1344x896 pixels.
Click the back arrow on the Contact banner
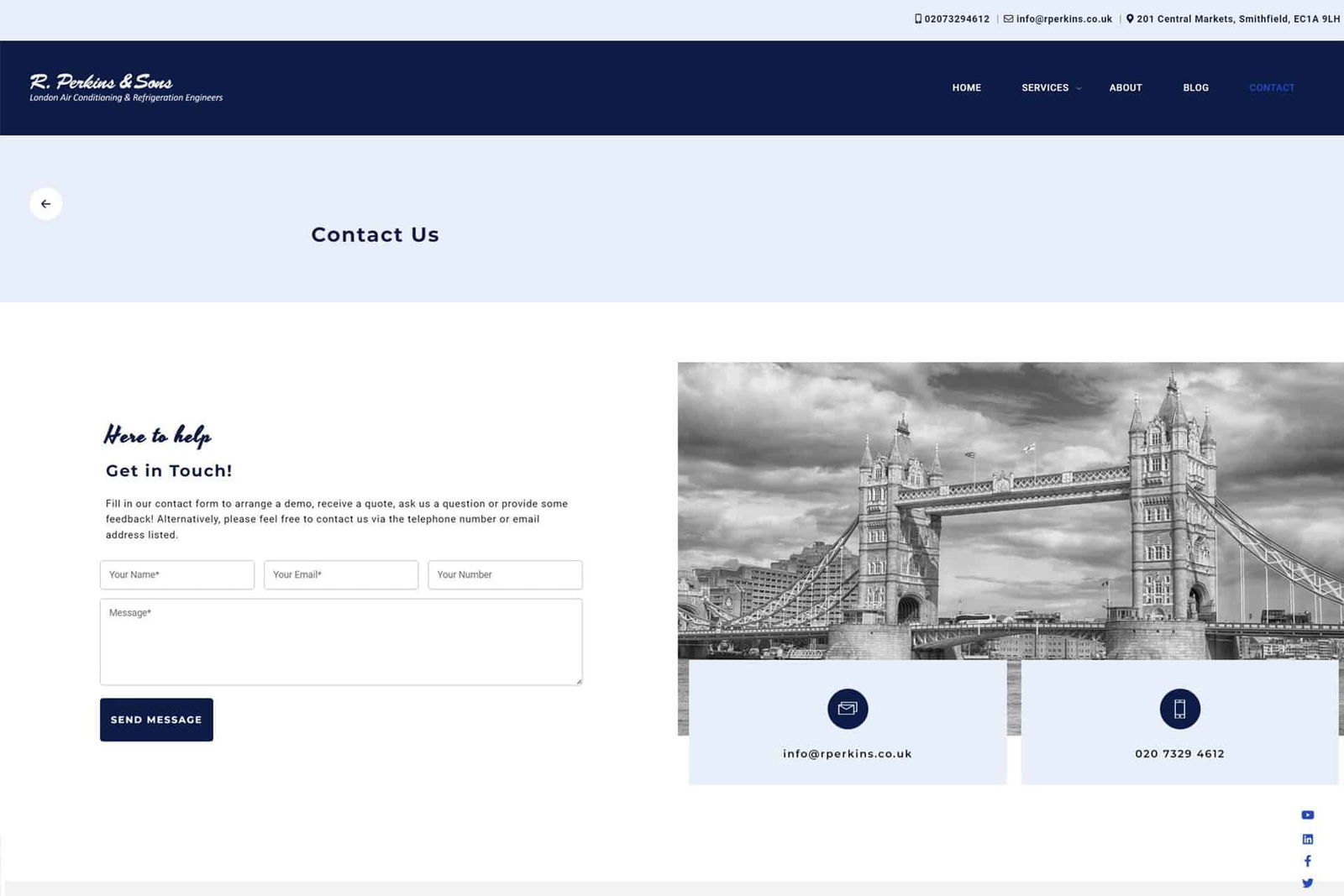(x=46, y=203)
